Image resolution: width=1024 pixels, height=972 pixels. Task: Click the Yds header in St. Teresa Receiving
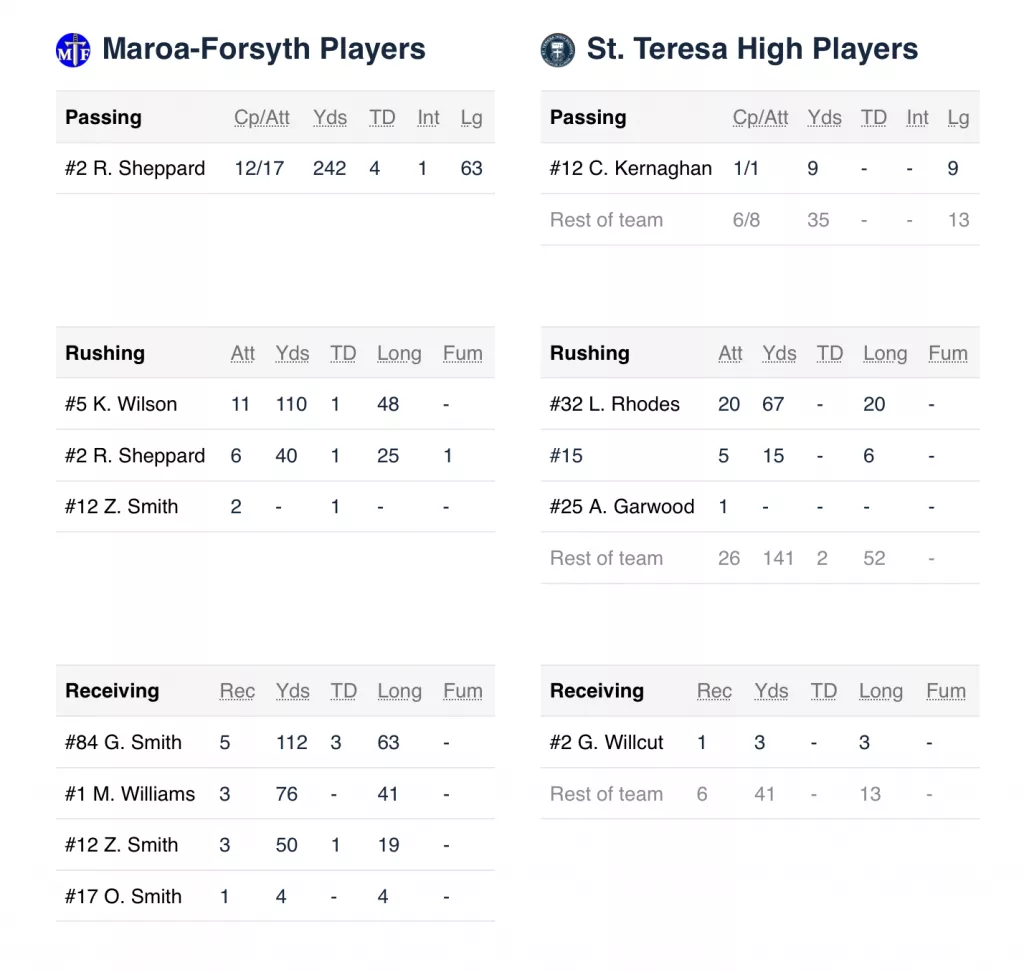point(771,691)
